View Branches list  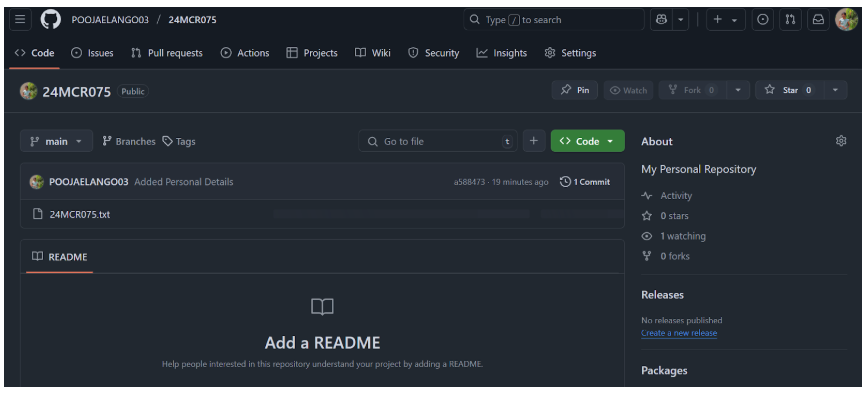128,141
